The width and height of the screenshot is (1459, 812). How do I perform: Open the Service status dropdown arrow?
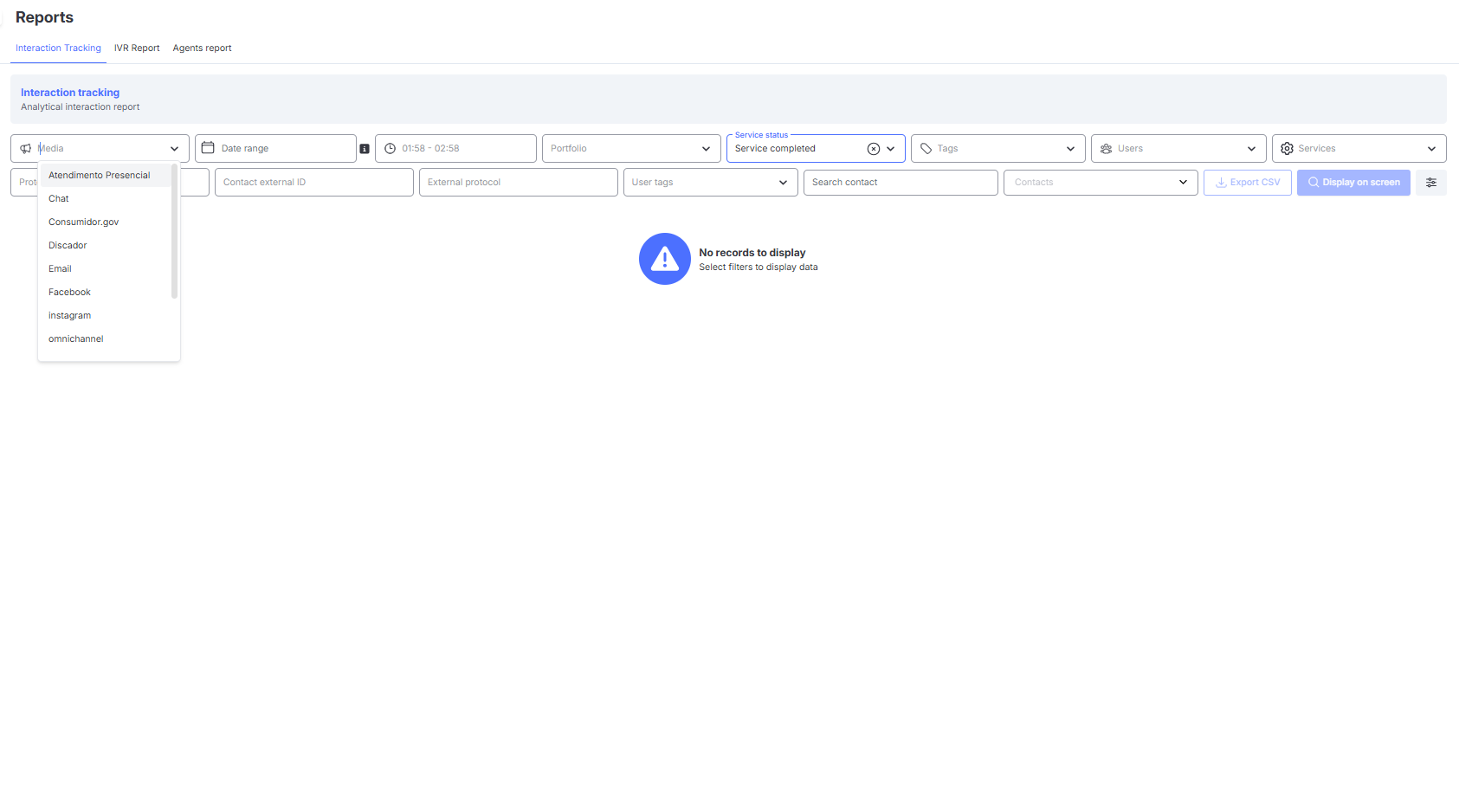point(891,149)
